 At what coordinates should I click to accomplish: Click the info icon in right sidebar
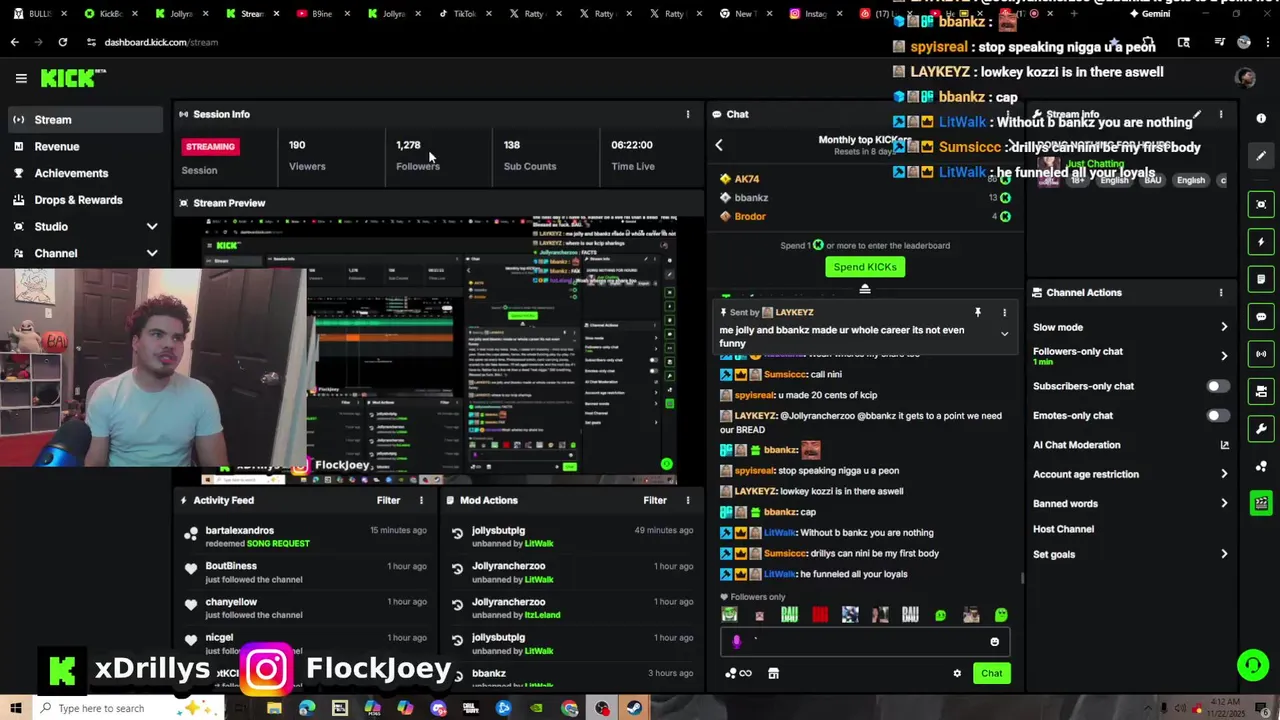[1261, 118]
